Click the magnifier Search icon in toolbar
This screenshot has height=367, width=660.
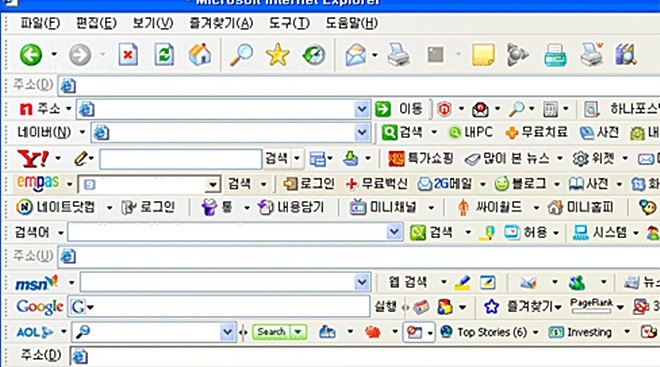241,55
